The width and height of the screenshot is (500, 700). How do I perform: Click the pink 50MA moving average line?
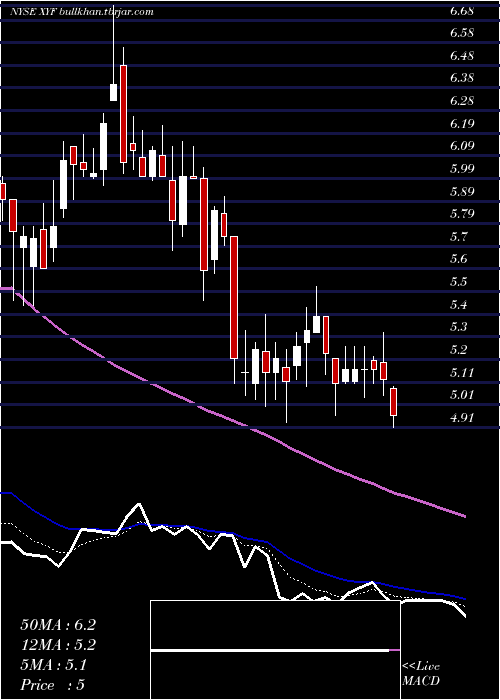pos(232,420)
